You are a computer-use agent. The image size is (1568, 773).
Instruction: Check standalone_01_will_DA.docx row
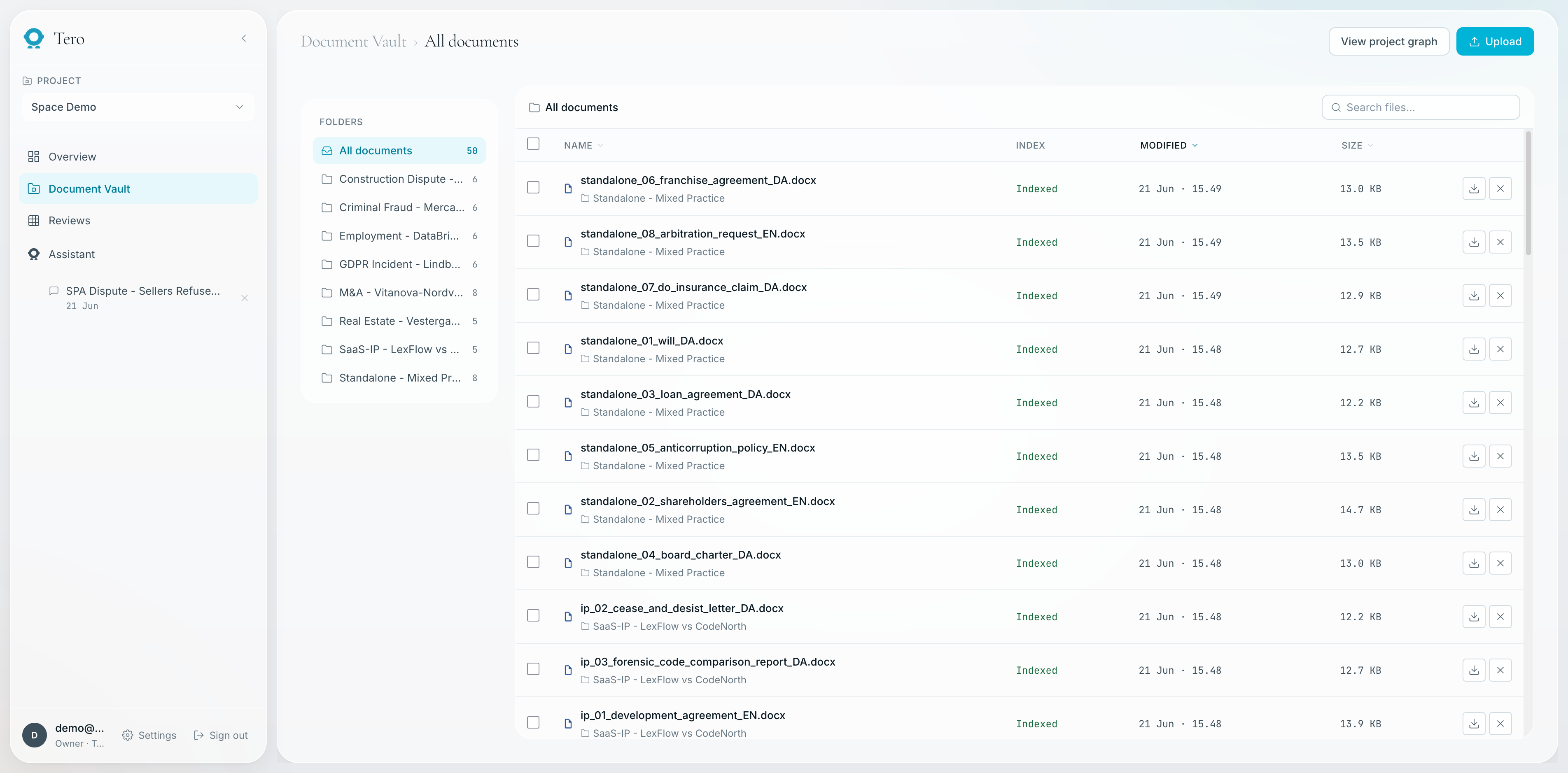click(x=533, y=348)
